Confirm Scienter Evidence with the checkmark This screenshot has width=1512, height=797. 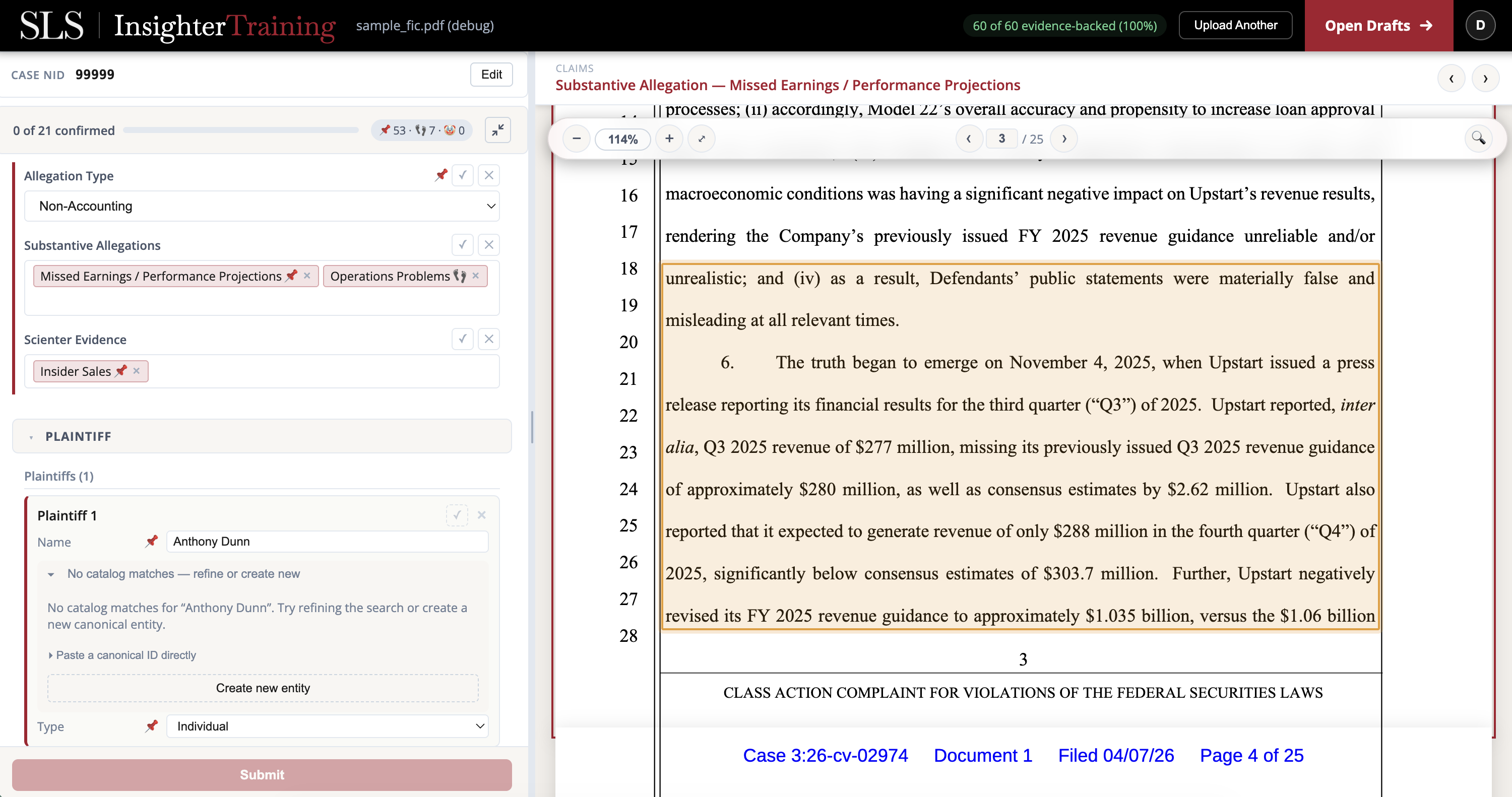[x=463, y=339]
